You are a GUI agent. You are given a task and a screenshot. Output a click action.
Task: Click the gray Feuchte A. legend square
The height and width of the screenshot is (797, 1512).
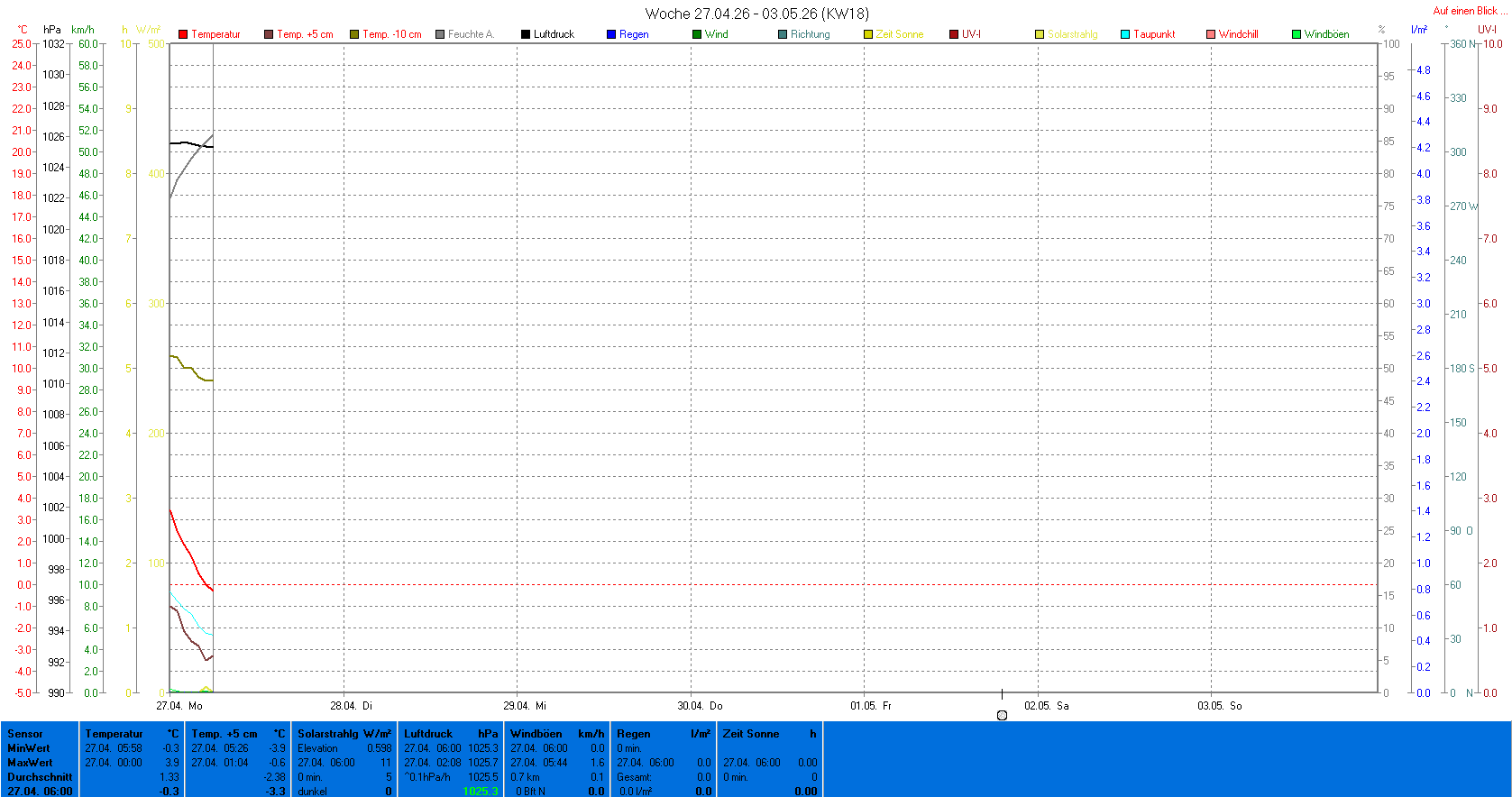click(x=440, y=34)
